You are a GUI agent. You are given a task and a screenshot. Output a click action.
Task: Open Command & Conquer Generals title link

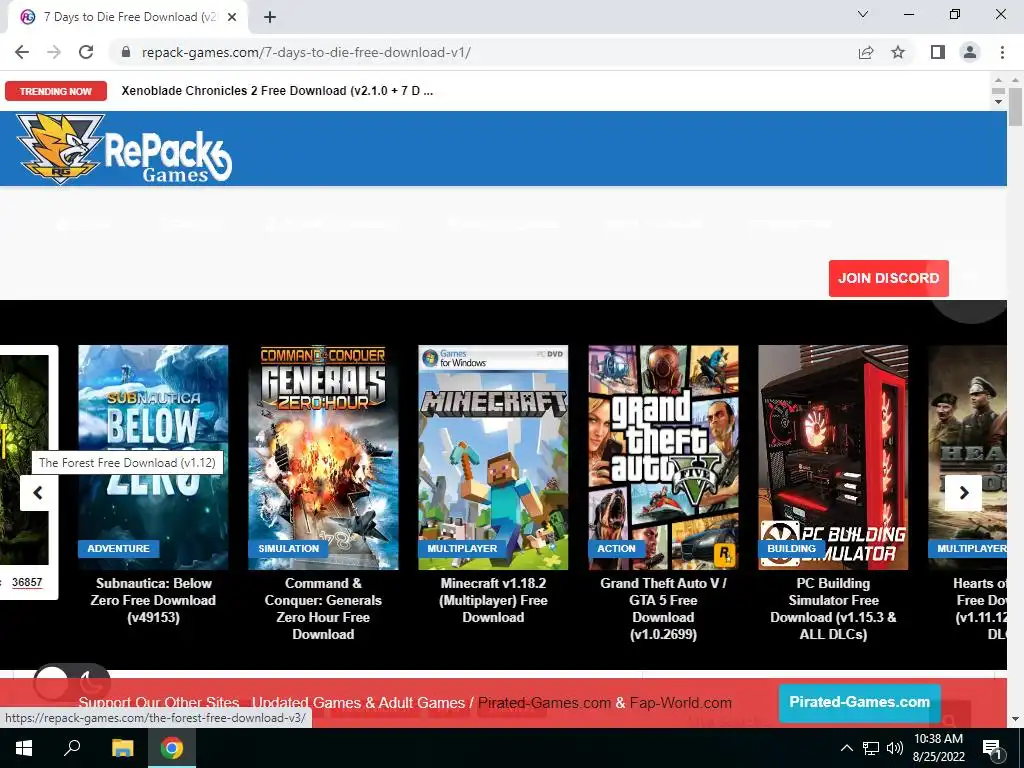(323, 609)
